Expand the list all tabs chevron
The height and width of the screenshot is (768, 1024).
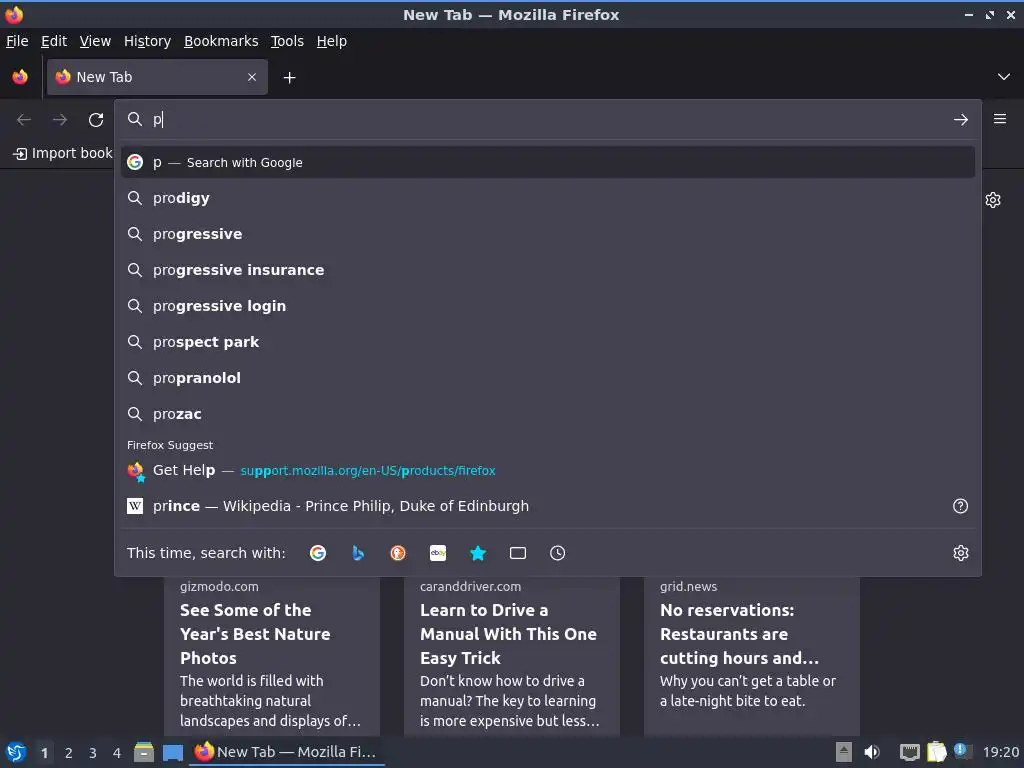[1004, 77]
